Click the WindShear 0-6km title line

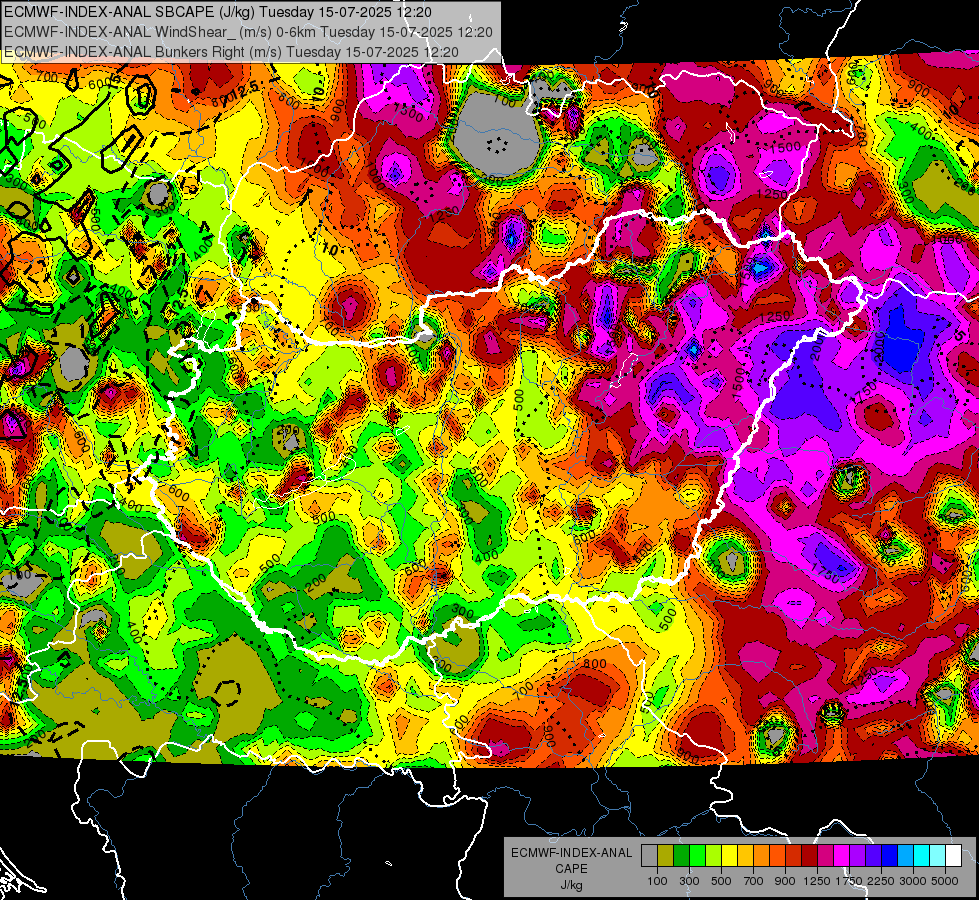[x=248, y=32]
